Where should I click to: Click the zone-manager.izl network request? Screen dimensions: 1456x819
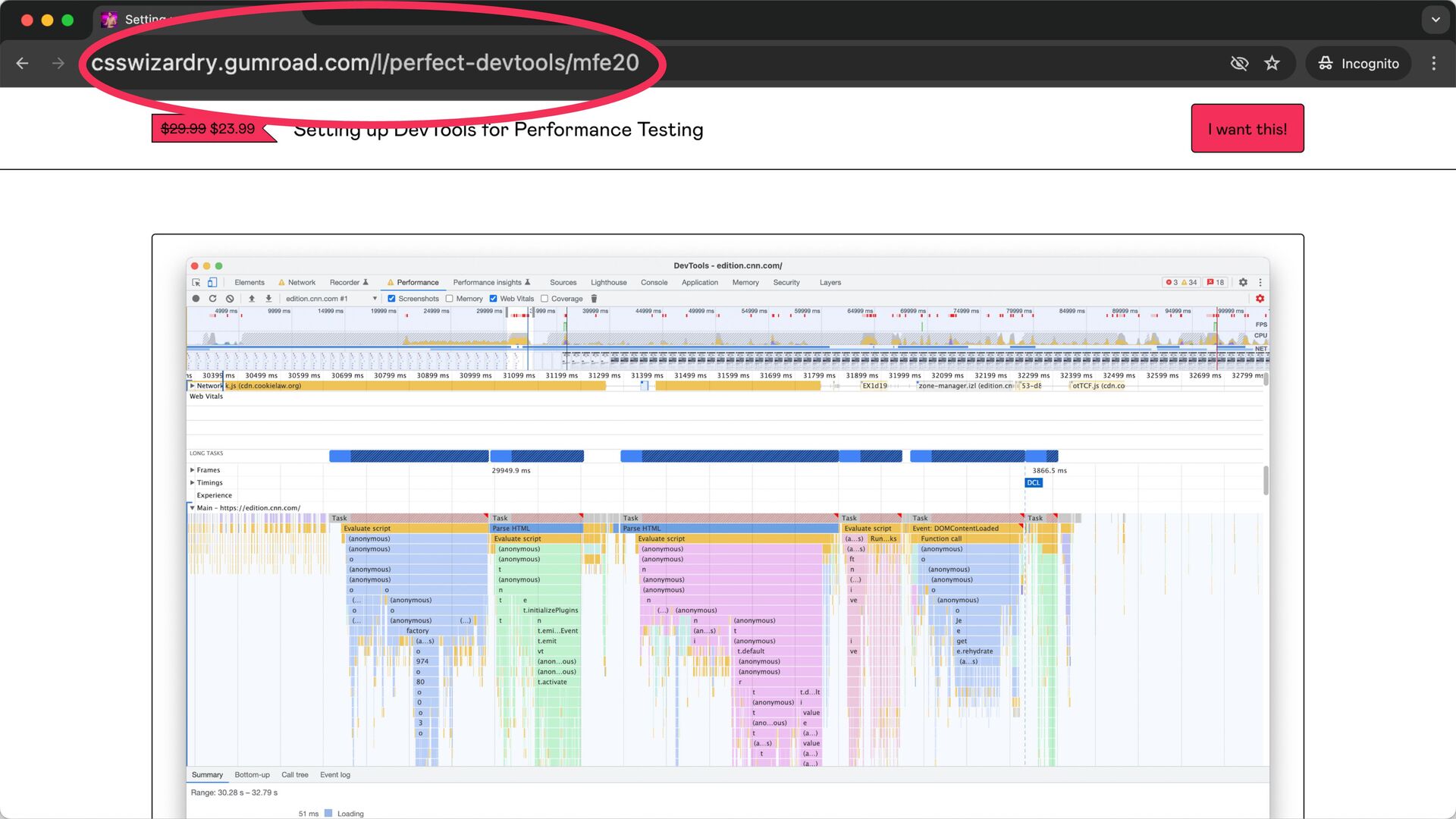(x=965, y=386)
